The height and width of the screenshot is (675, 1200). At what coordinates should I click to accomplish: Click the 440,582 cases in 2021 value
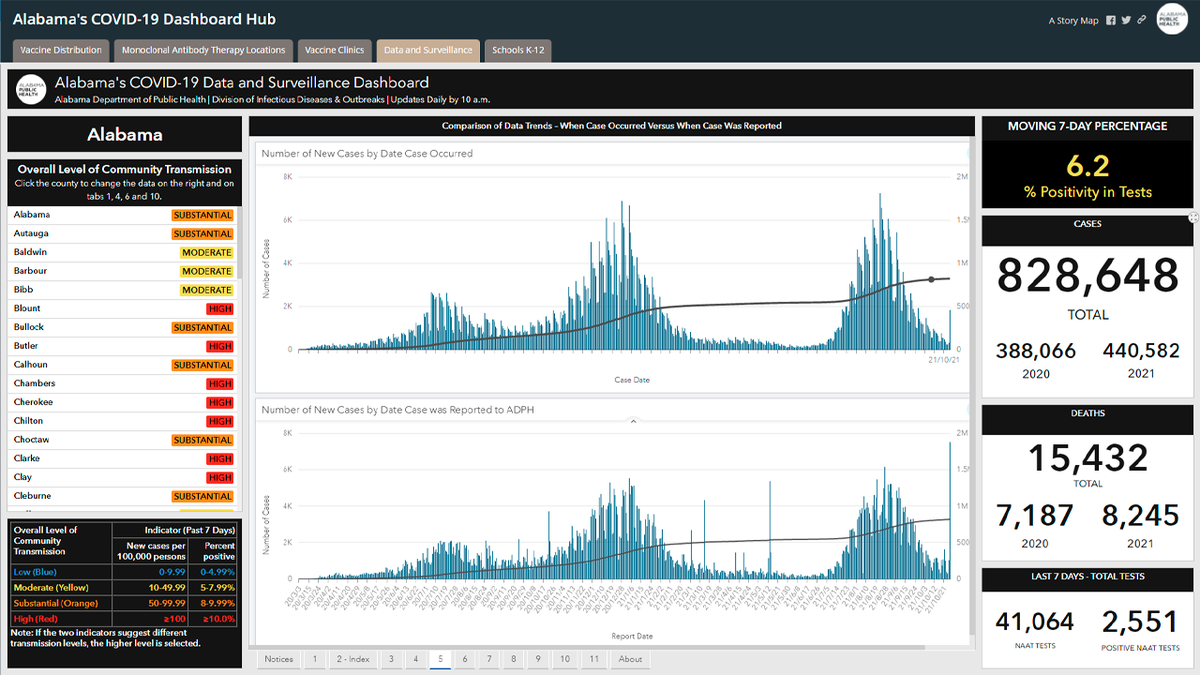(1141, 351)
